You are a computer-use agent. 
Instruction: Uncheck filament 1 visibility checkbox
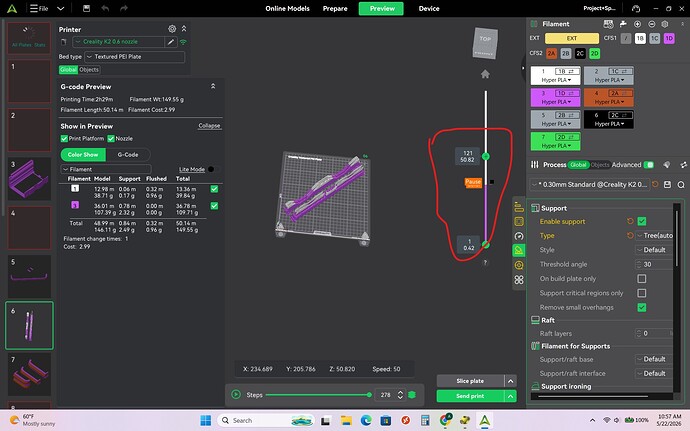pyautogui.click(x=214, y=189)
